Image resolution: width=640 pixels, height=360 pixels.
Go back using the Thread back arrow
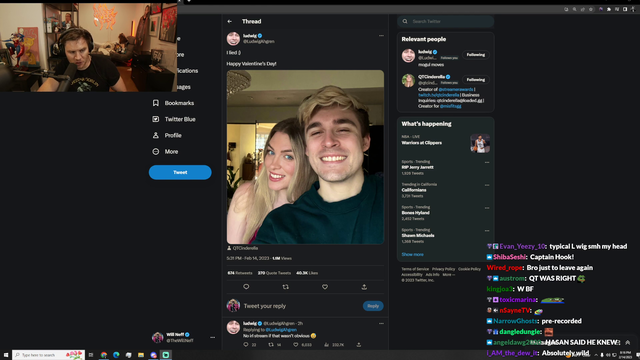230,21
